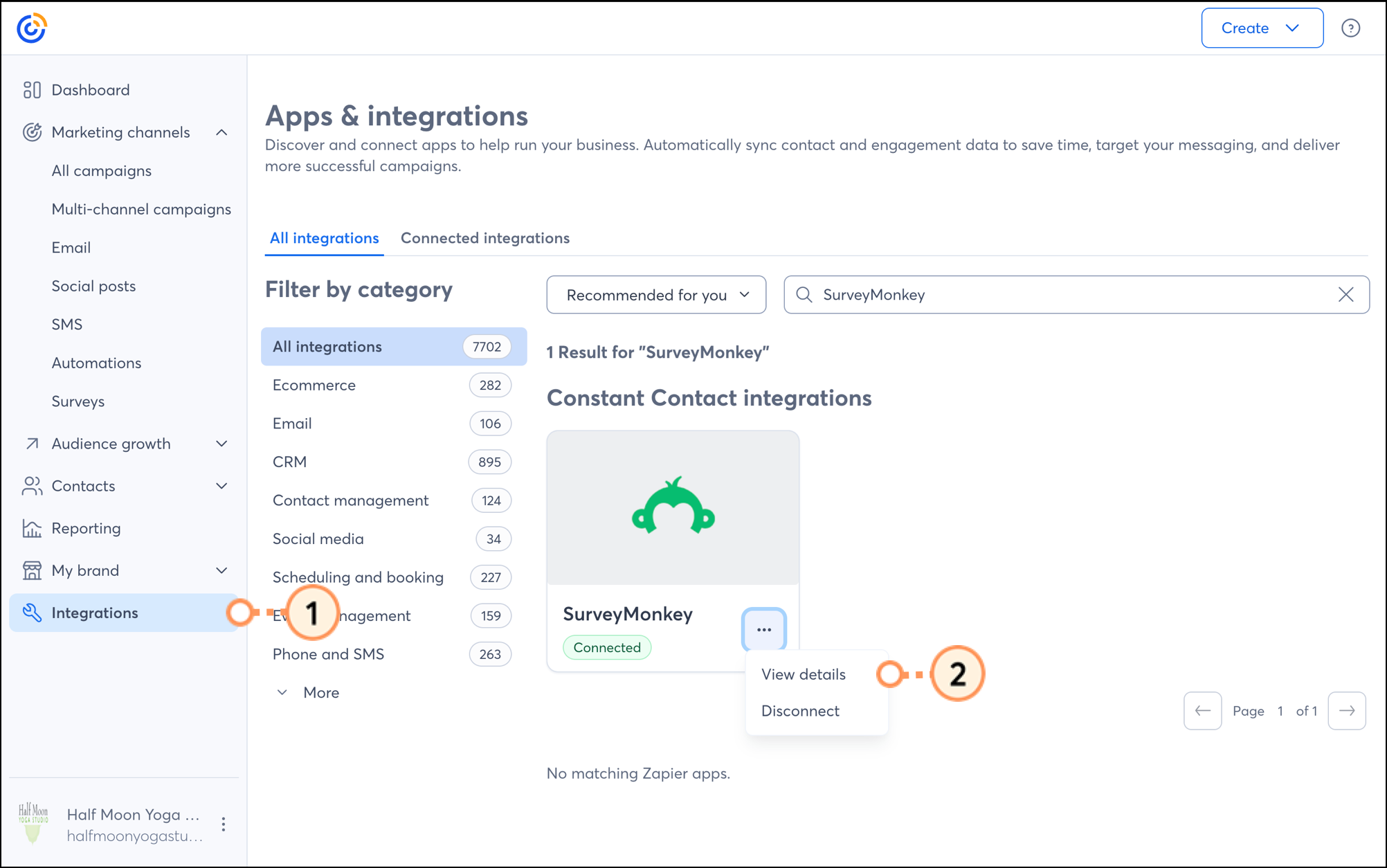Select View details menu option
This screenshot has height=868, width=1387.
click(804, 674)
